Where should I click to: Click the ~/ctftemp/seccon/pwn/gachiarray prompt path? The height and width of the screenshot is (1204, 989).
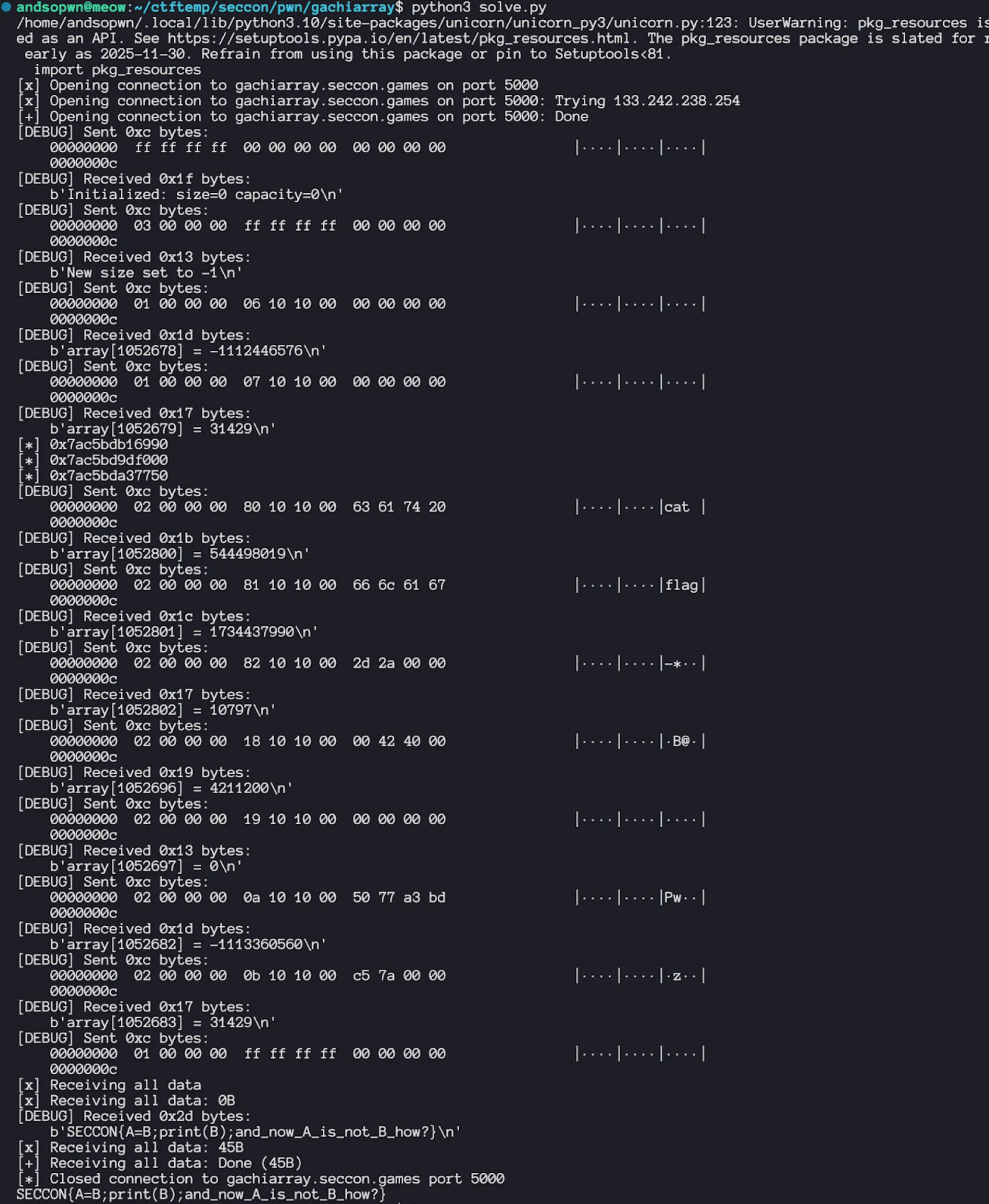click(264, 7)
